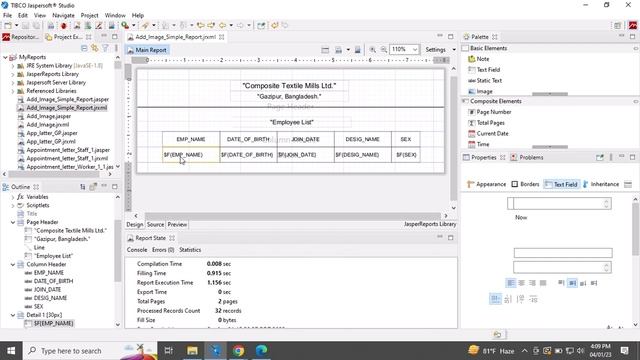Toggle bottom vertical alignment

pos(583,283)
